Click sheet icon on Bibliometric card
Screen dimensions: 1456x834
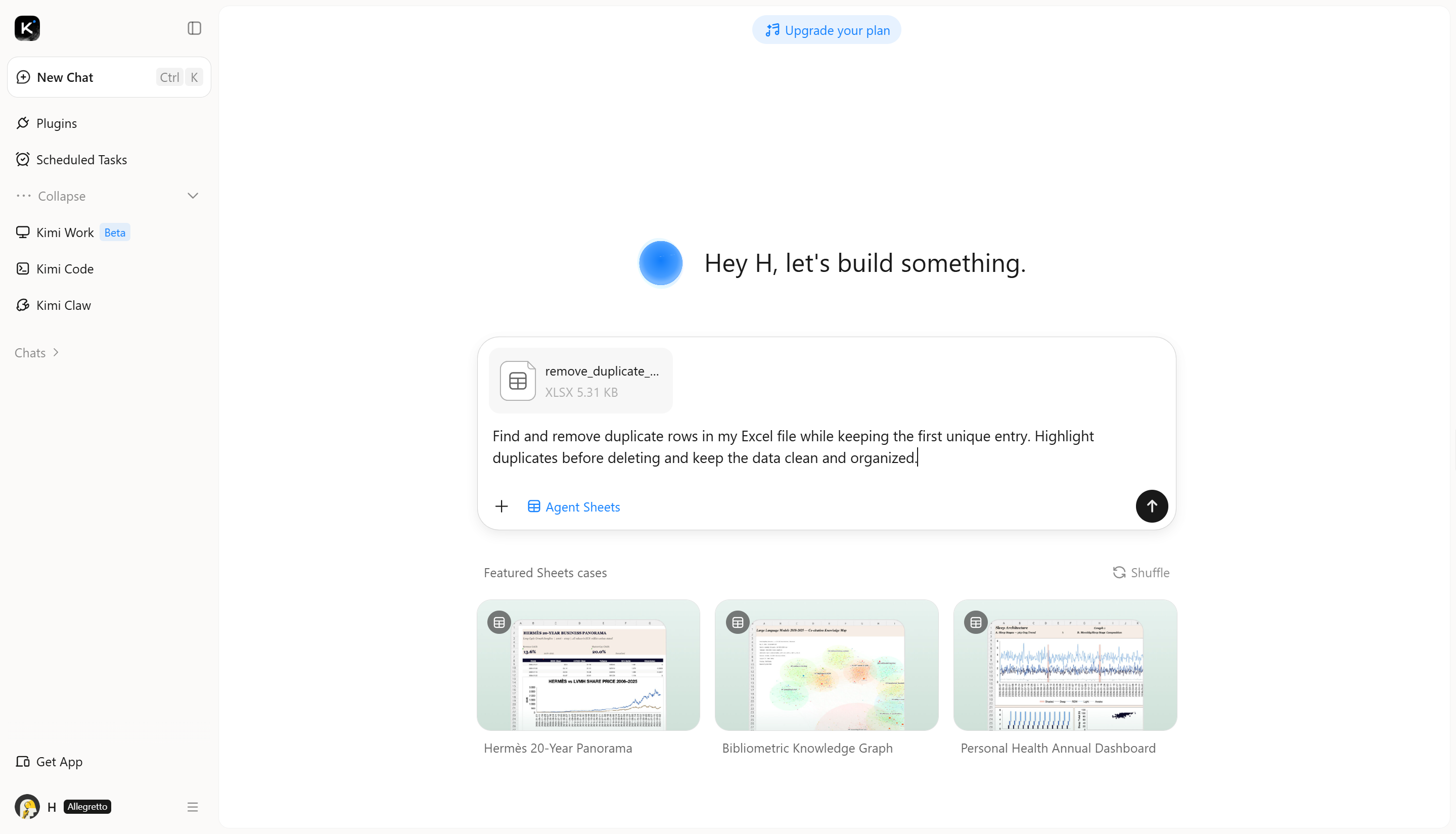[x=738, y=622]
